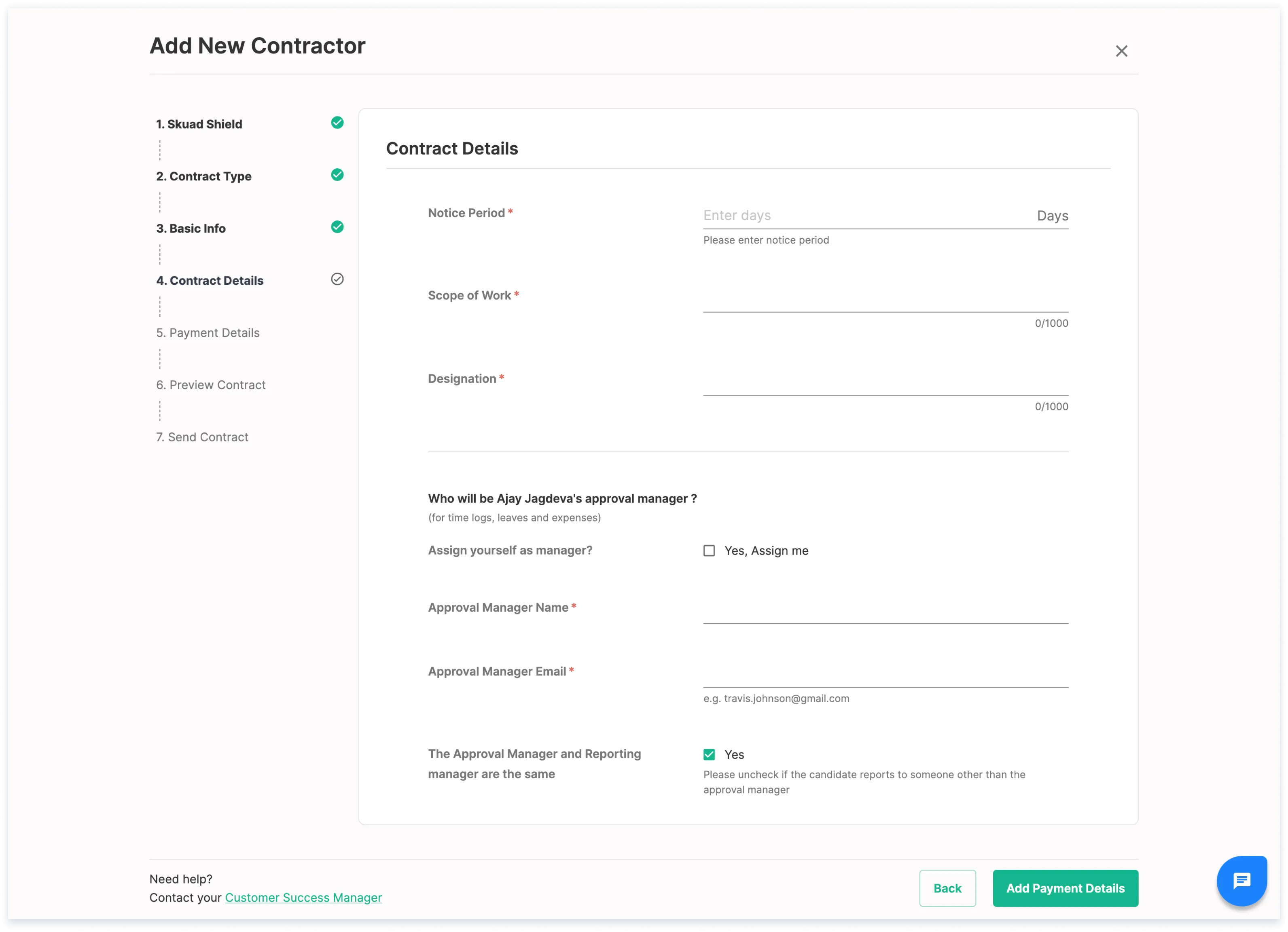
Task: Select step 6. Preview Contract
Action: click(x=211, y=385)
